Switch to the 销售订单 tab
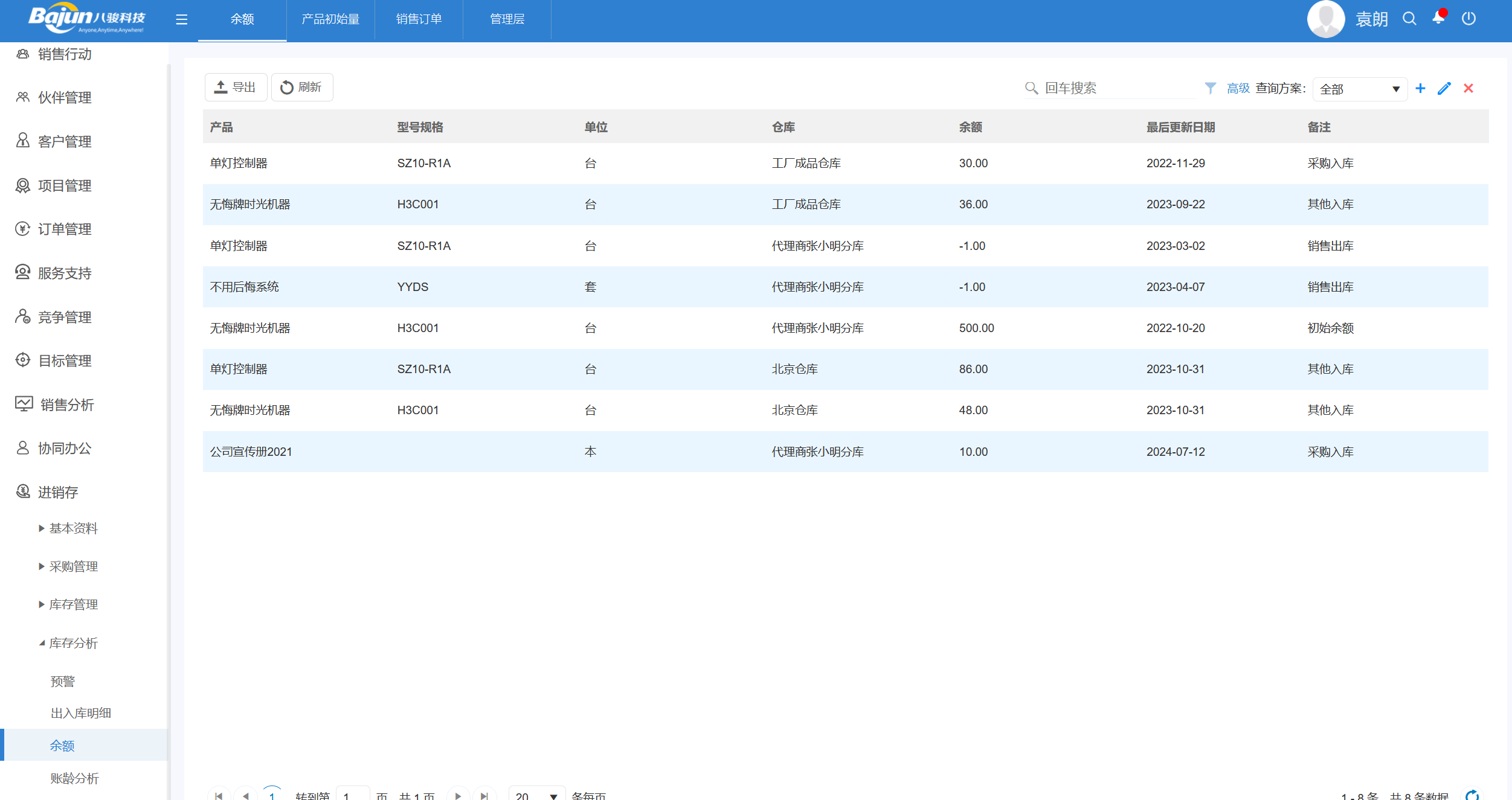 click(x=419, y=19)
